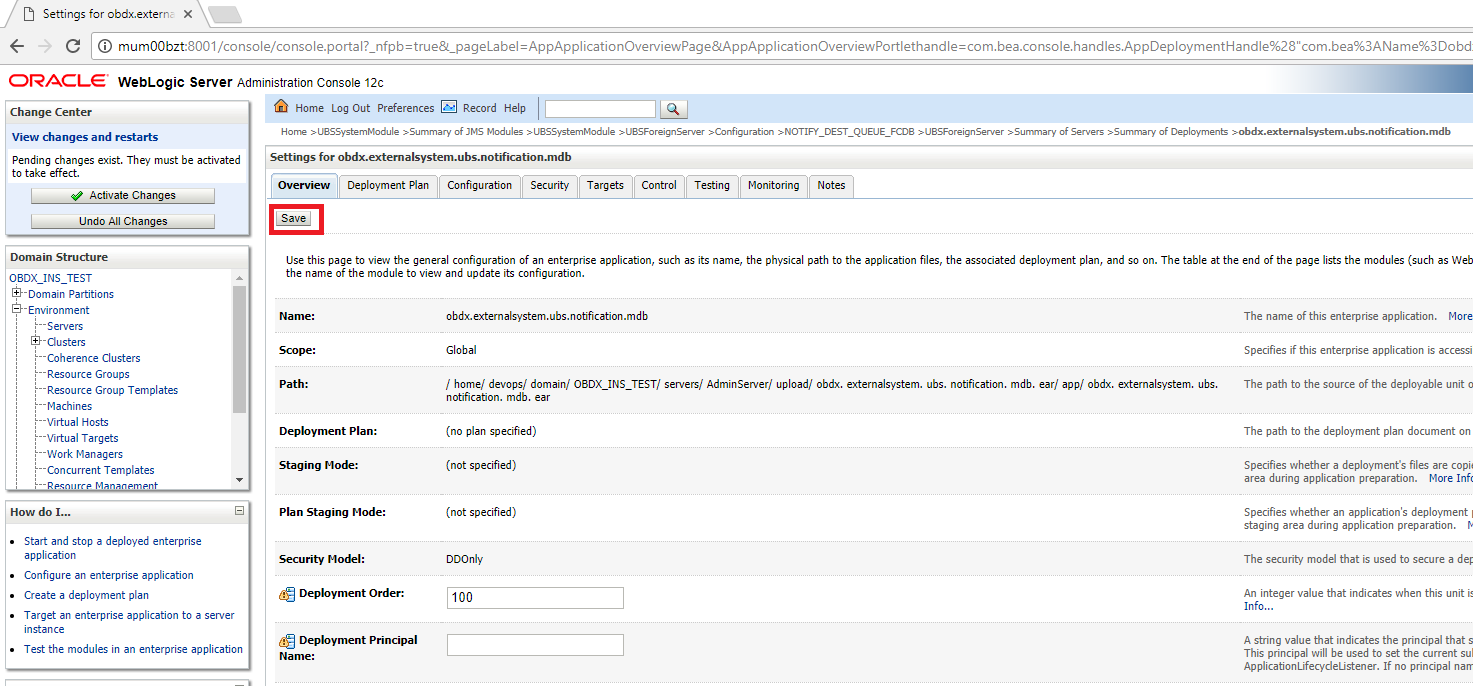The width and height of the screenshot is (1473, 686).
Task: Click the browser forward arrow
Action: 44,46
